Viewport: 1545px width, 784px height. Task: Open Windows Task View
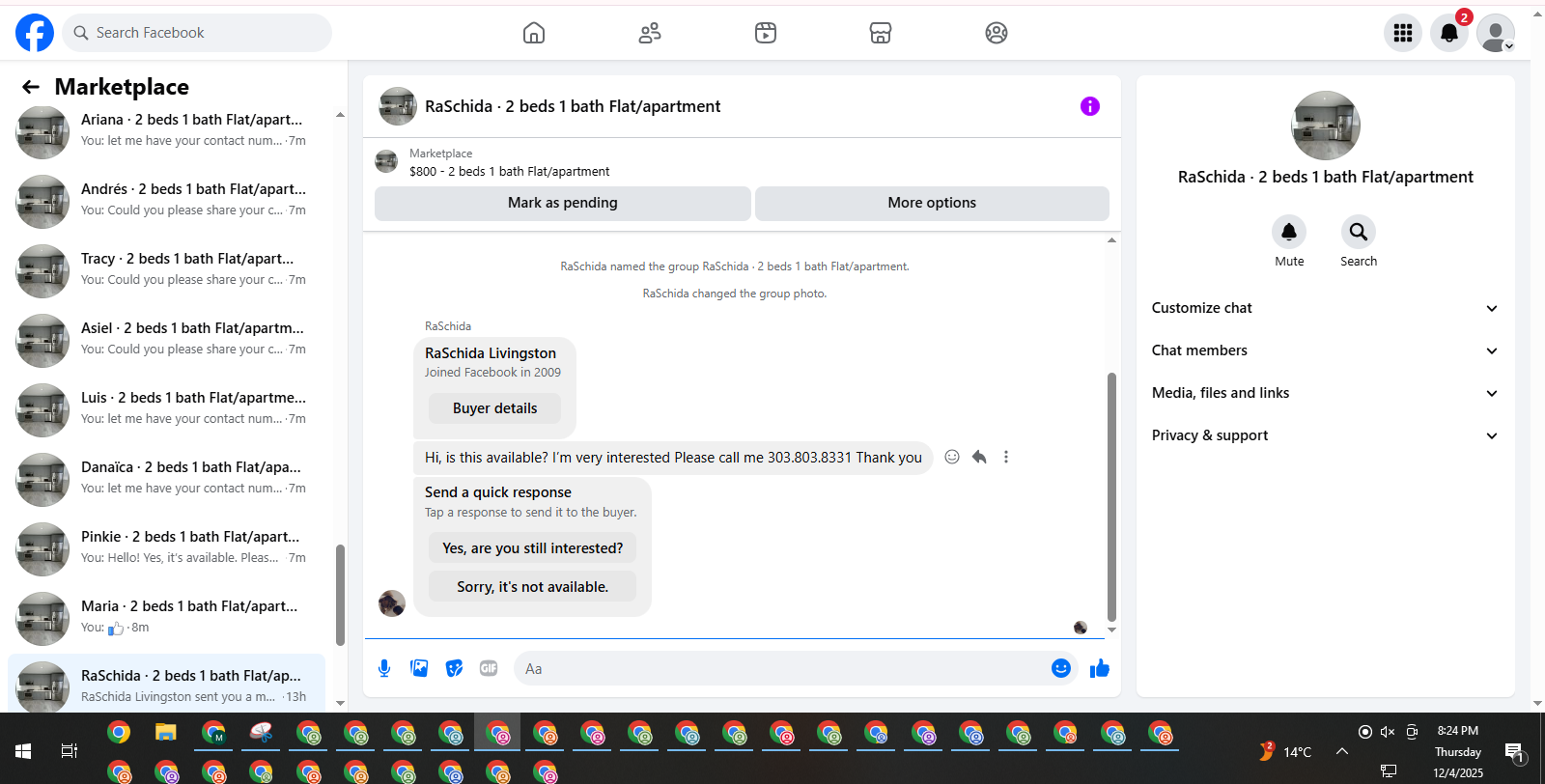70,751
